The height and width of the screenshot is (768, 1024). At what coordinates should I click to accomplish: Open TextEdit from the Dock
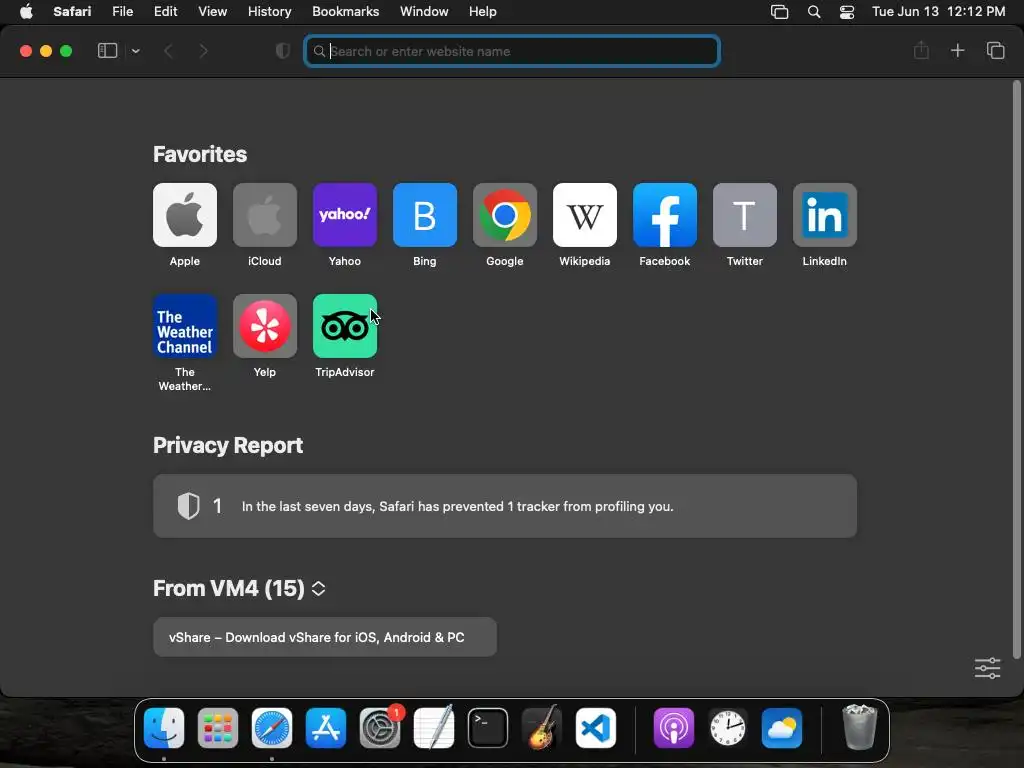click(x=434, y=728)
